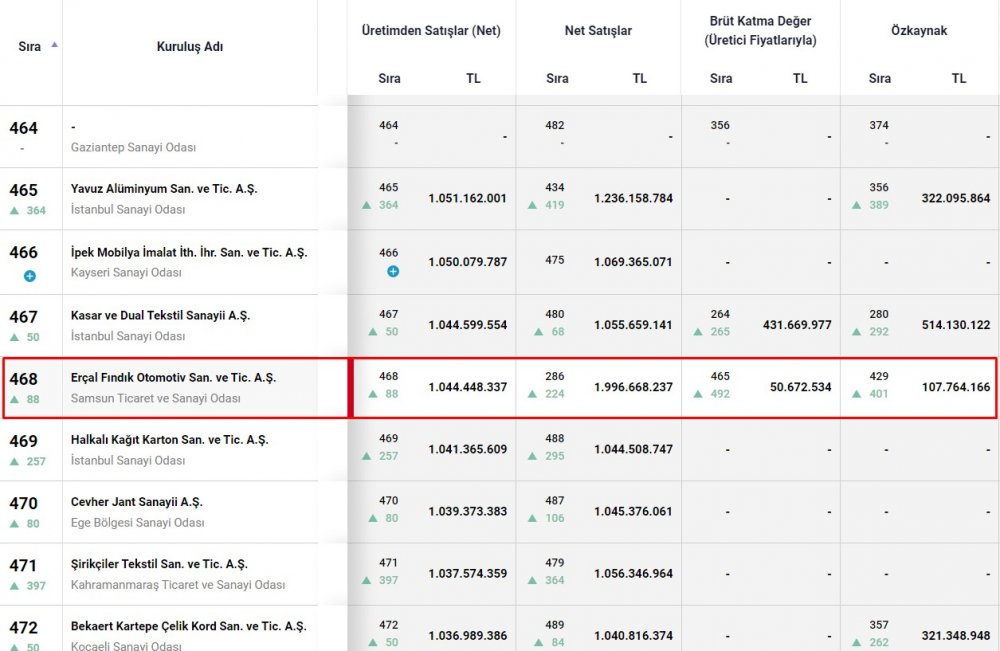1000x651 pixels.
Task: Select value 1.044.448.337 in Erçal Fındık row
Action: [467, 387]
